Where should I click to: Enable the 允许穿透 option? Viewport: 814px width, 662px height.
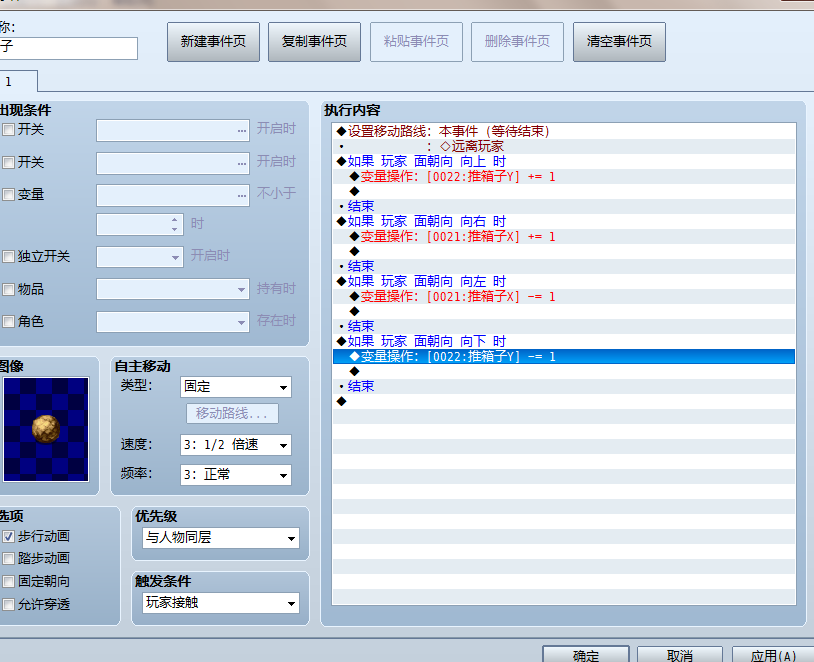click(8, 604)
